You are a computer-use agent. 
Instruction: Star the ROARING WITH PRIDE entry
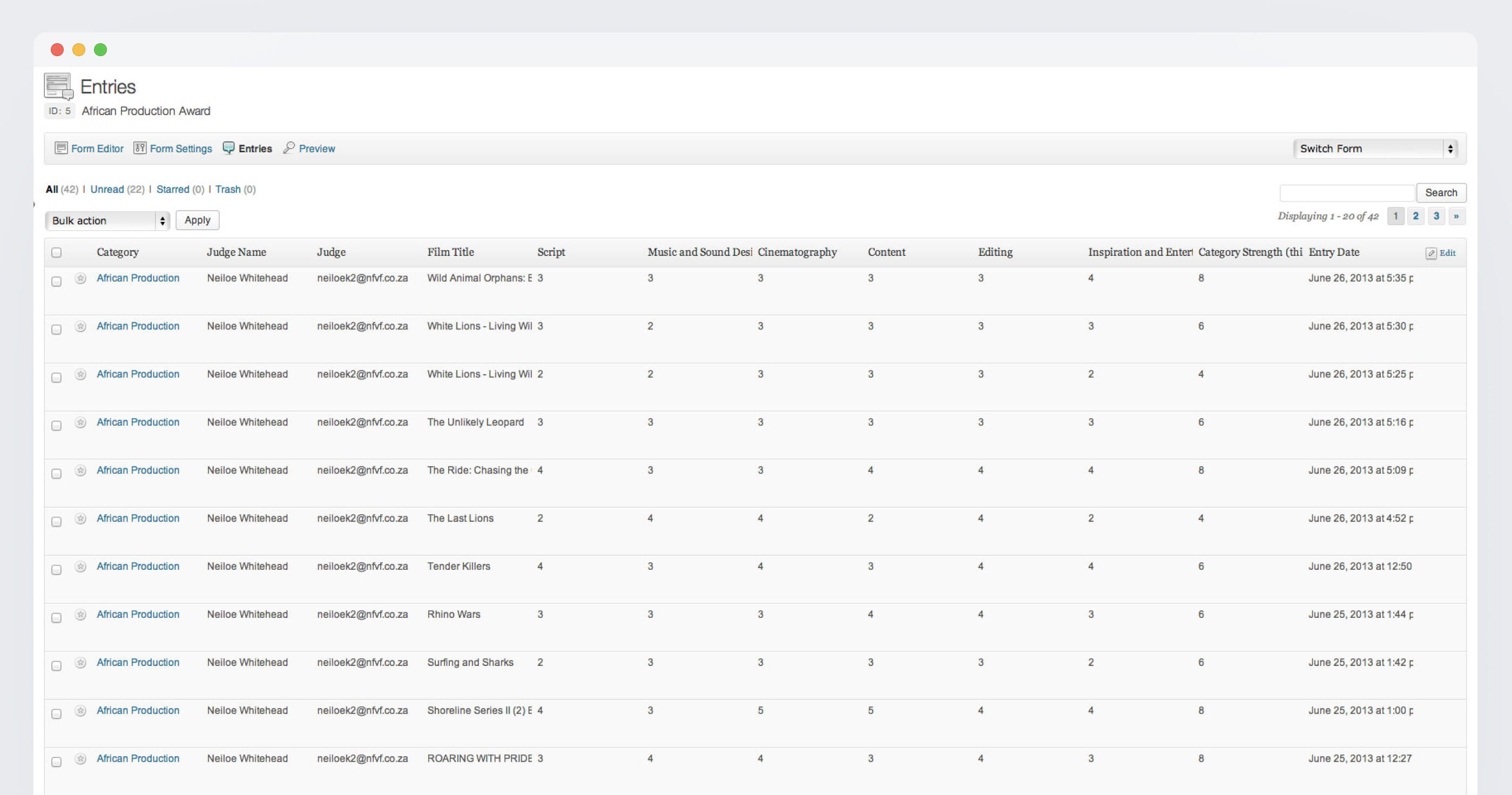80,759
